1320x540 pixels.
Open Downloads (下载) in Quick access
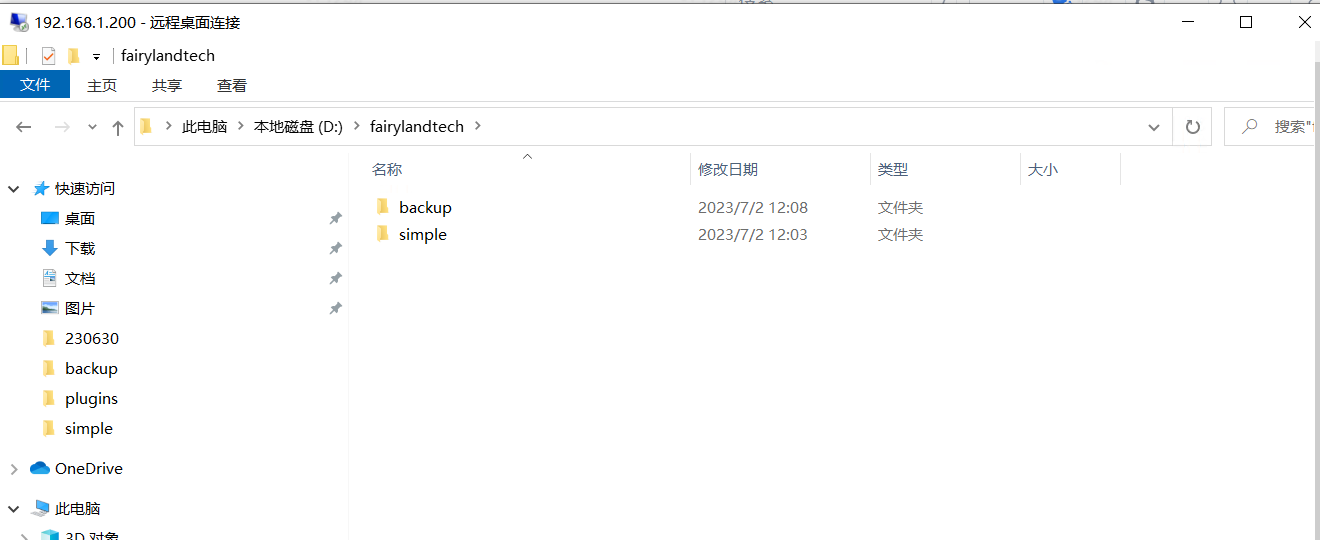(x=80, y=248)
